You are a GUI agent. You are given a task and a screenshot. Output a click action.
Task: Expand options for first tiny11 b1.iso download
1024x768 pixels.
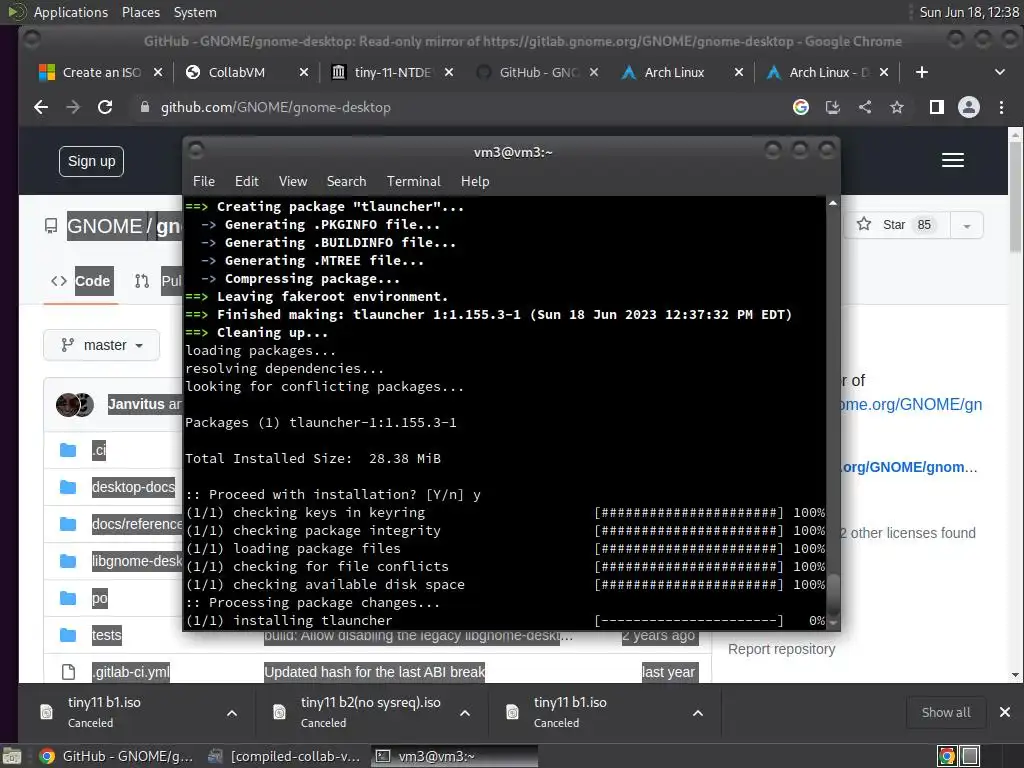(232, 712)
